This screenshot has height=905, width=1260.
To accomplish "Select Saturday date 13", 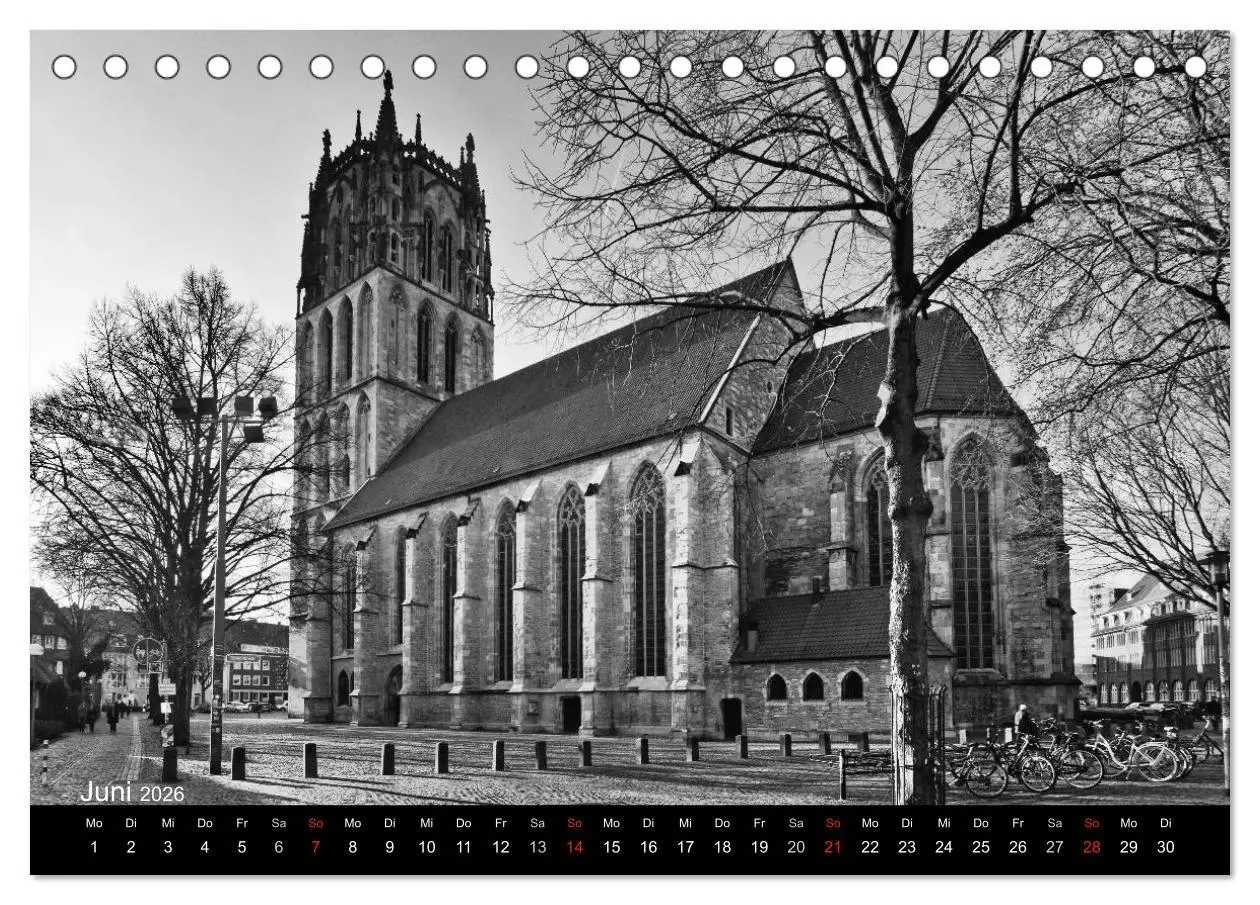I will (x=538, y=847).
